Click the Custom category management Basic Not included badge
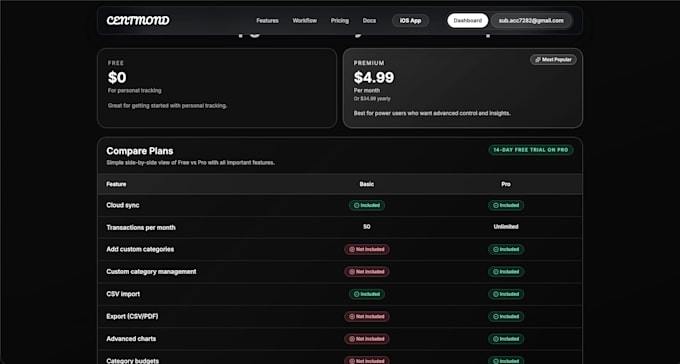680x364 pixels. [367, 272]
